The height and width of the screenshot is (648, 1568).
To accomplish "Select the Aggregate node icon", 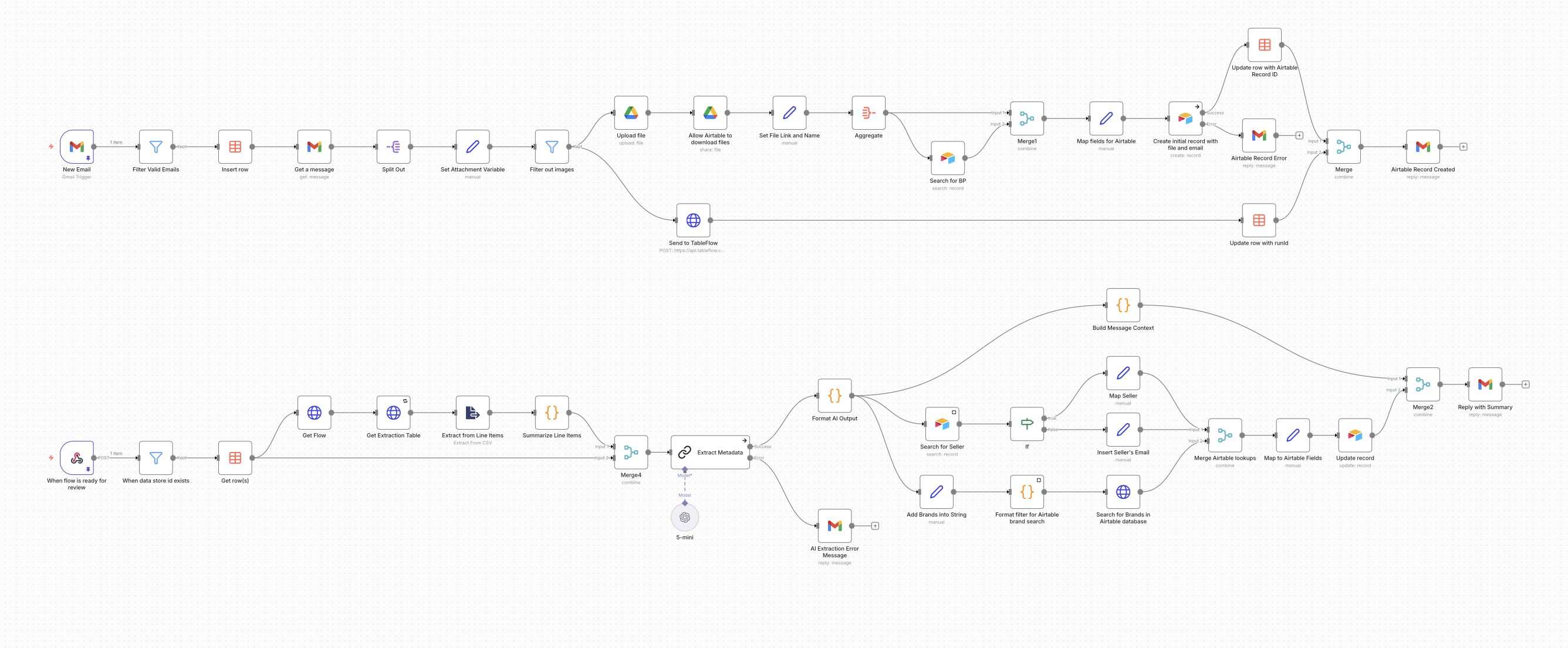I will point(868,113).
